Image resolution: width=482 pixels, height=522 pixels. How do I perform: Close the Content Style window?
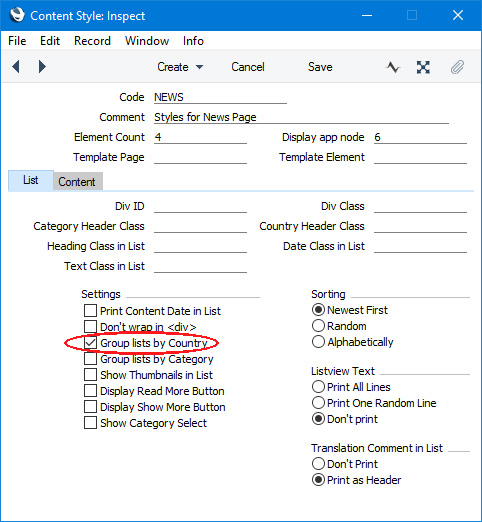458,15
